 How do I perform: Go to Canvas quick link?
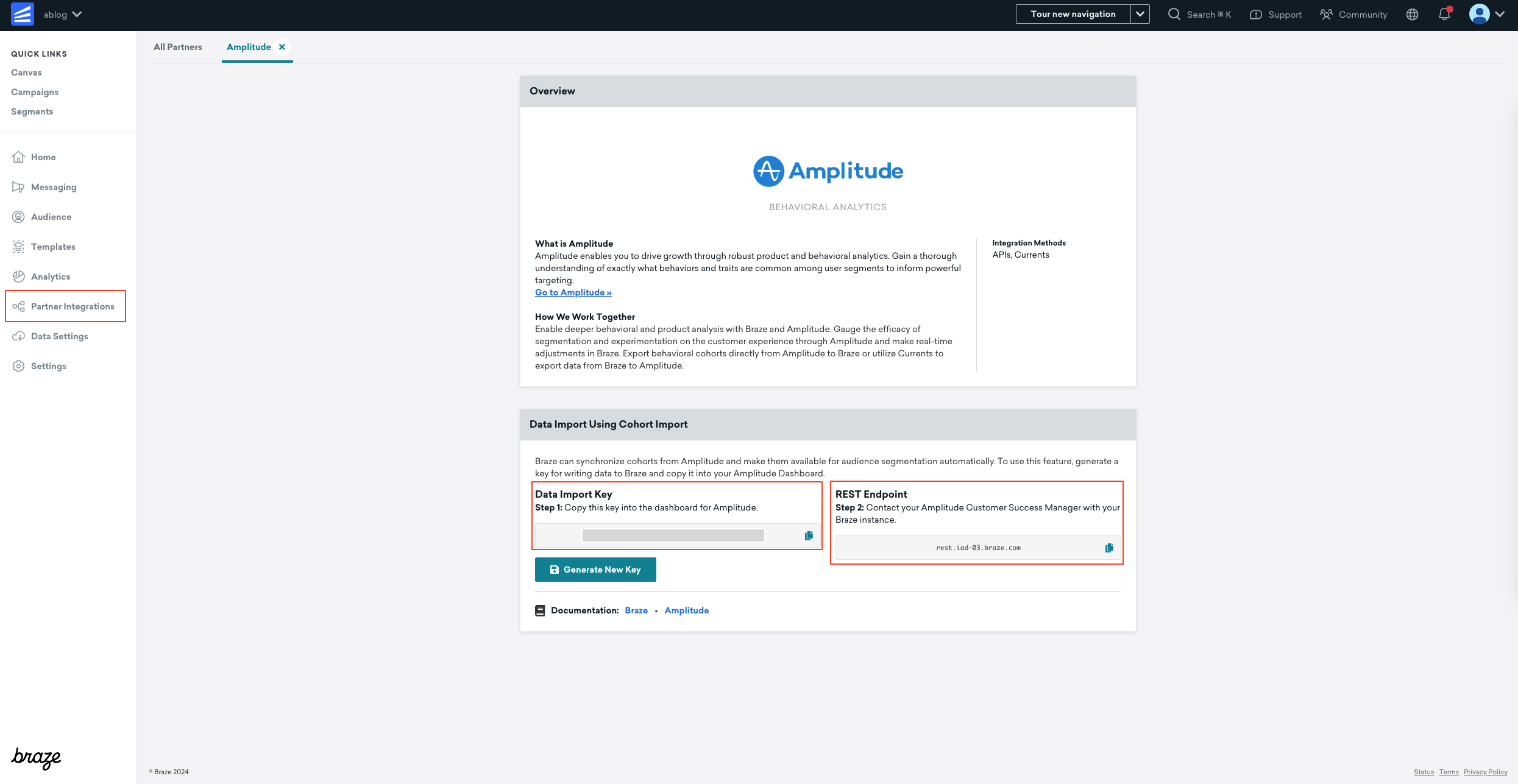(x=26, y=72)
